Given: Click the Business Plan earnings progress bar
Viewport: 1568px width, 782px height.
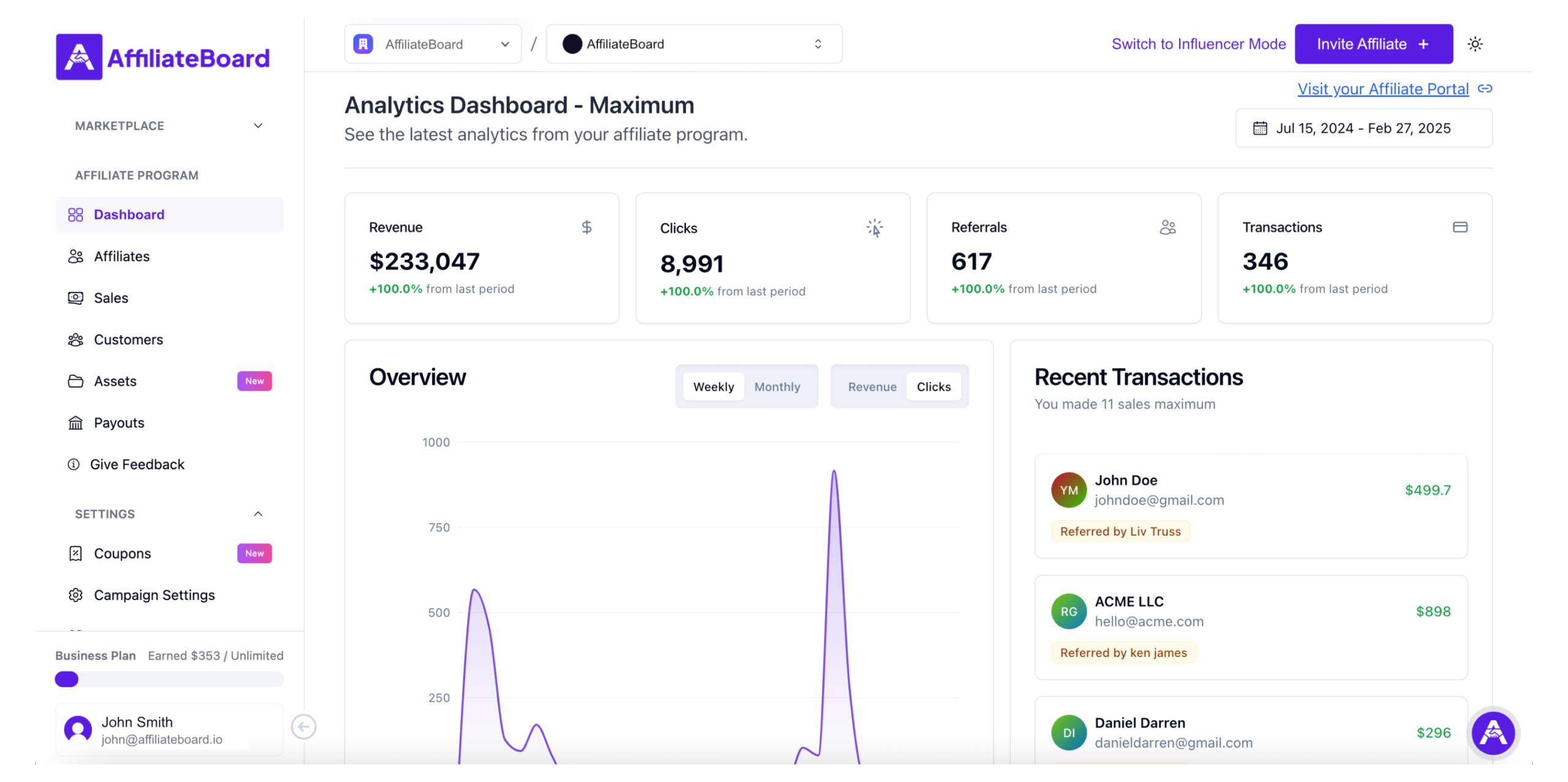Looking at the screenshot, I should [x=168, y=679].
